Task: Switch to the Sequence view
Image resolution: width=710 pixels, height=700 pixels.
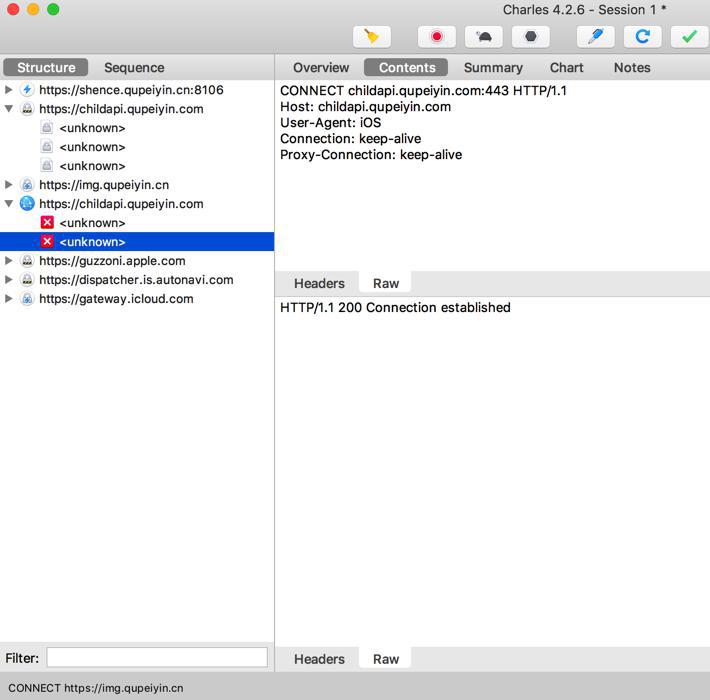Action: click(x=134, y=67)
